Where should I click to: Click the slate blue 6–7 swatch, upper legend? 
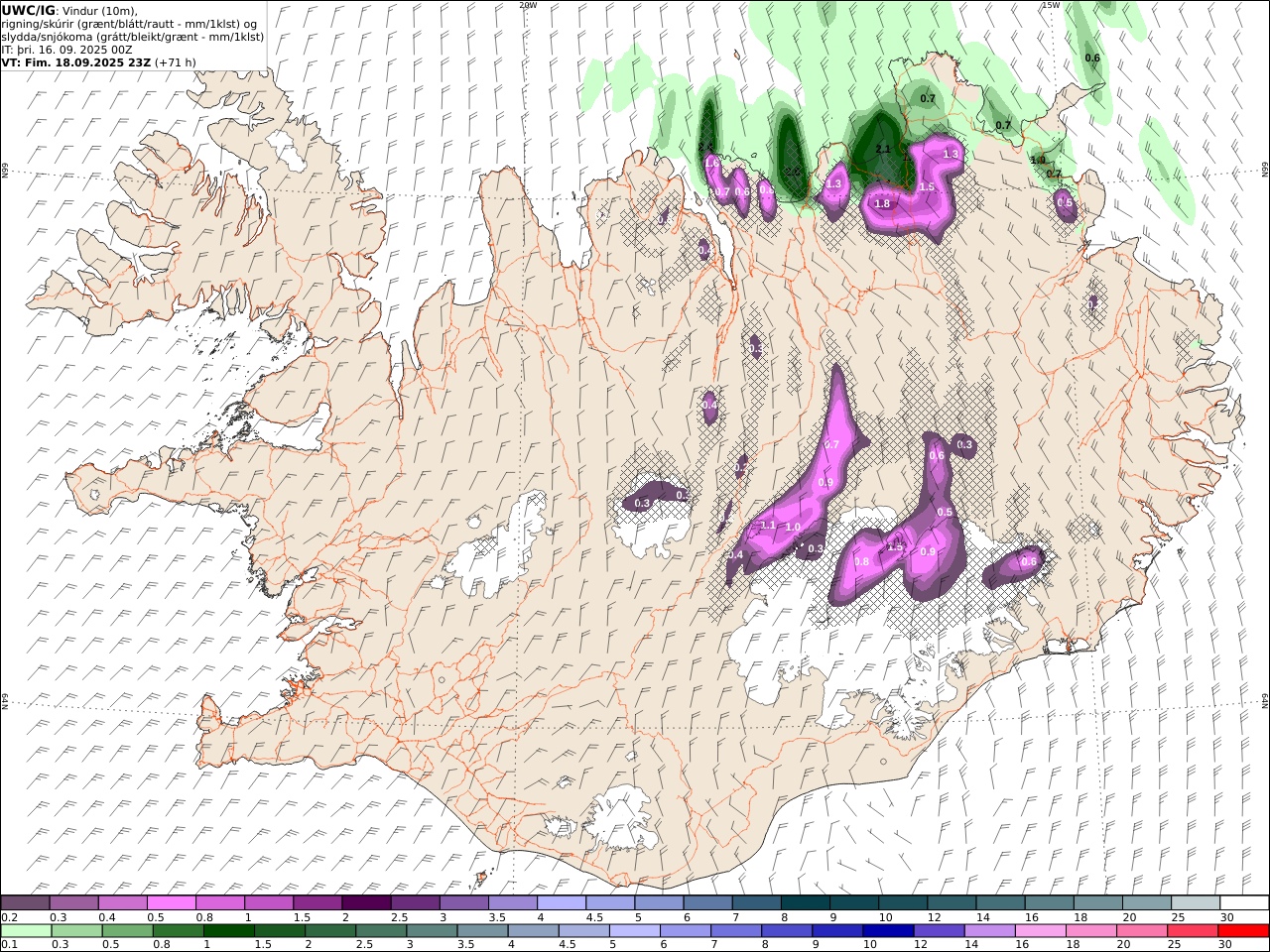708,902
